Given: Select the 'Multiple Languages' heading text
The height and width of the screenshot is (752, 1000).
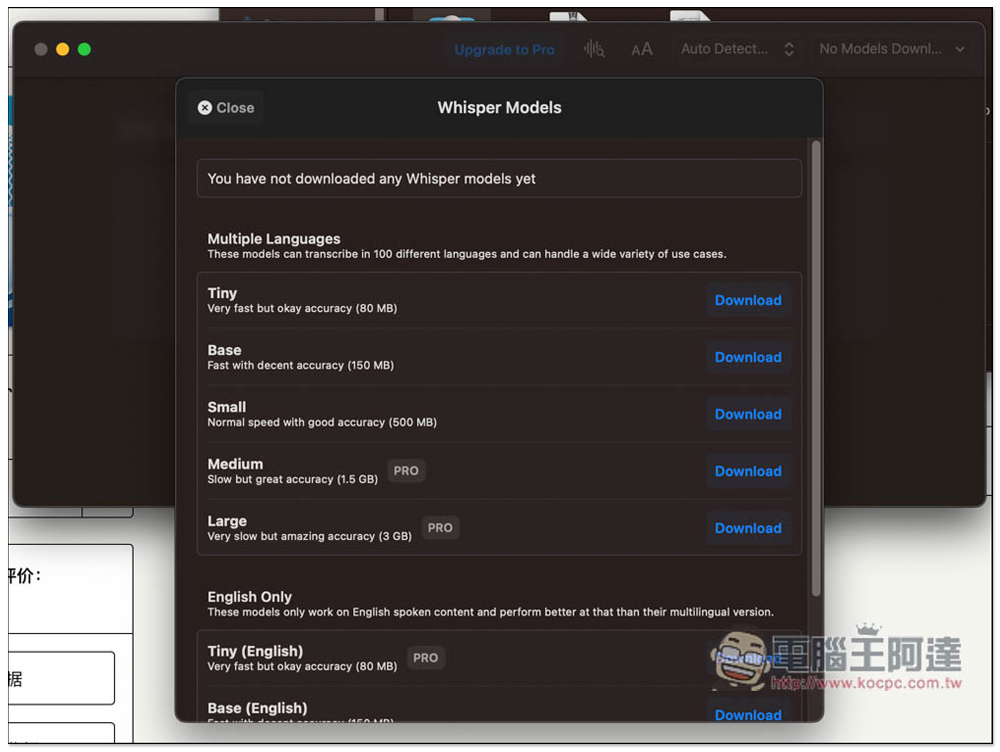Looking at the screenshot, I should coord(274,239).
